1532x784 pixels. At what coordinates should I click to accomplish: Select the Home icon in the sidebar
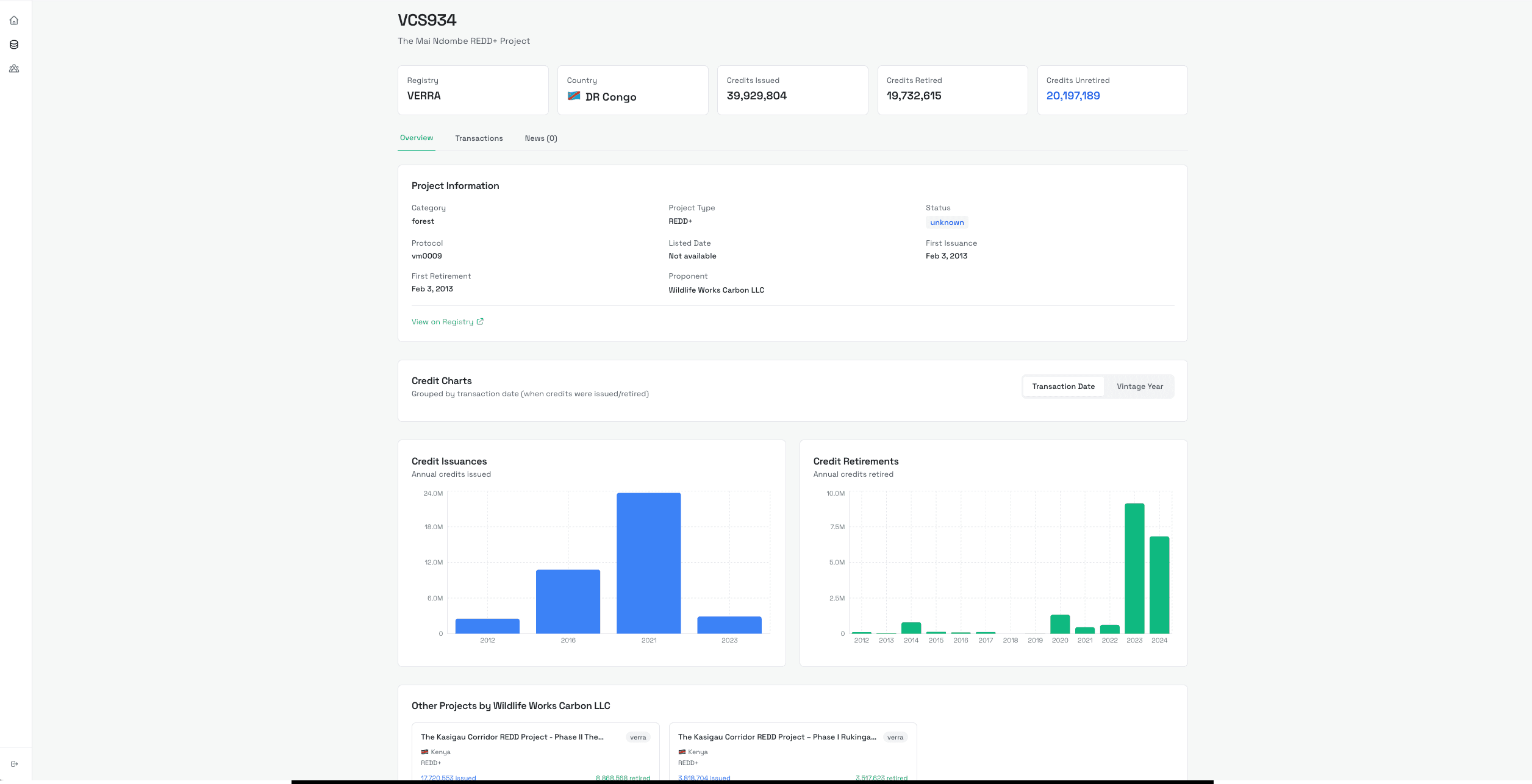pyautogui.click(x=14, y=20)
